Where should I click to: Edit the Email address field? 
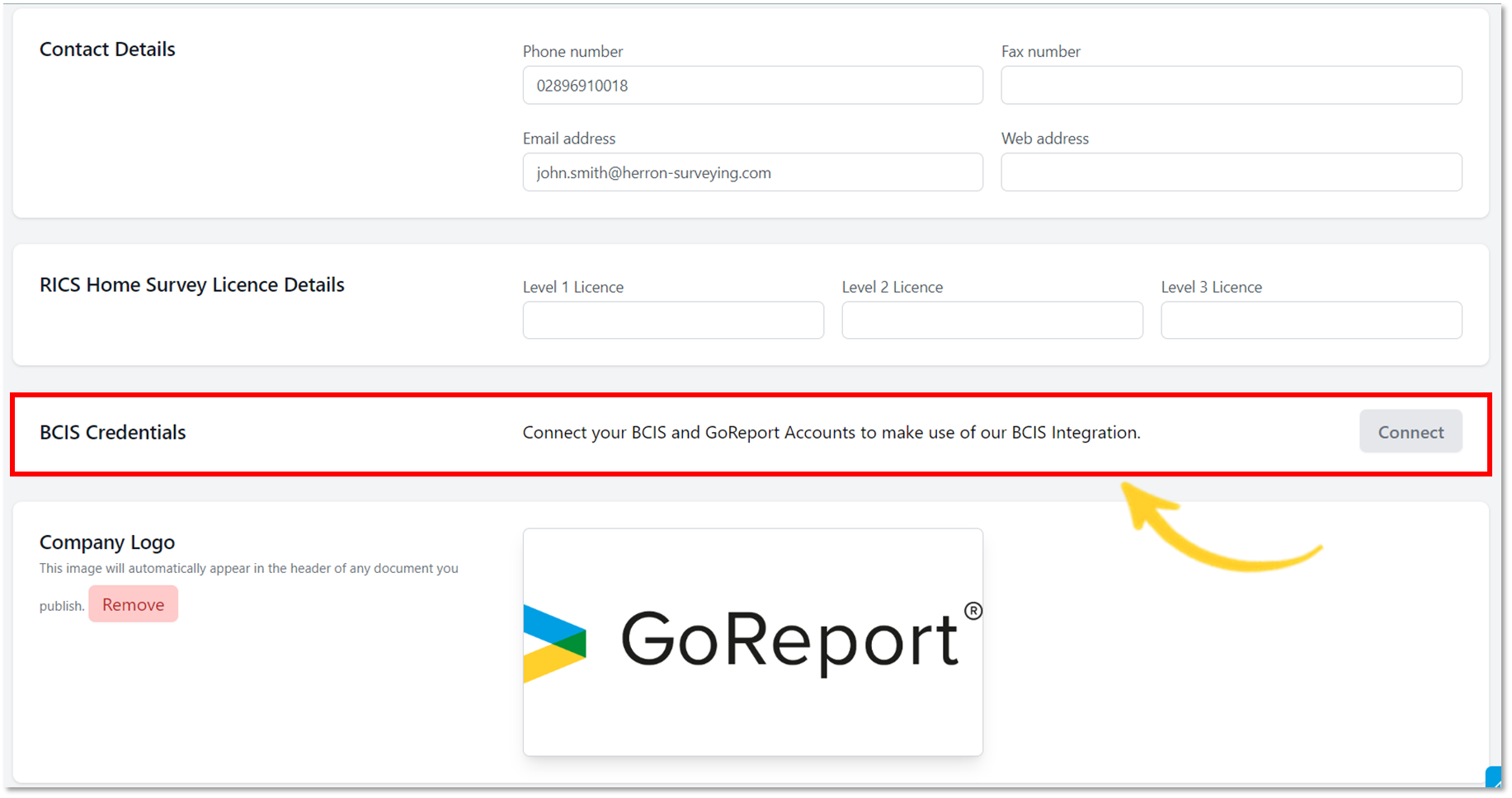tap(752, 172)
